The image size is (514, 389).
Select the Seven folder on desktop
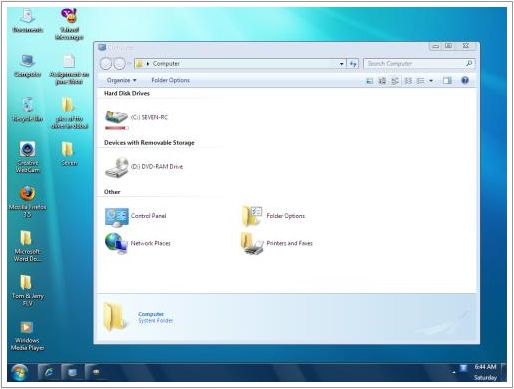pyautogui.click(x=69, y=153)
